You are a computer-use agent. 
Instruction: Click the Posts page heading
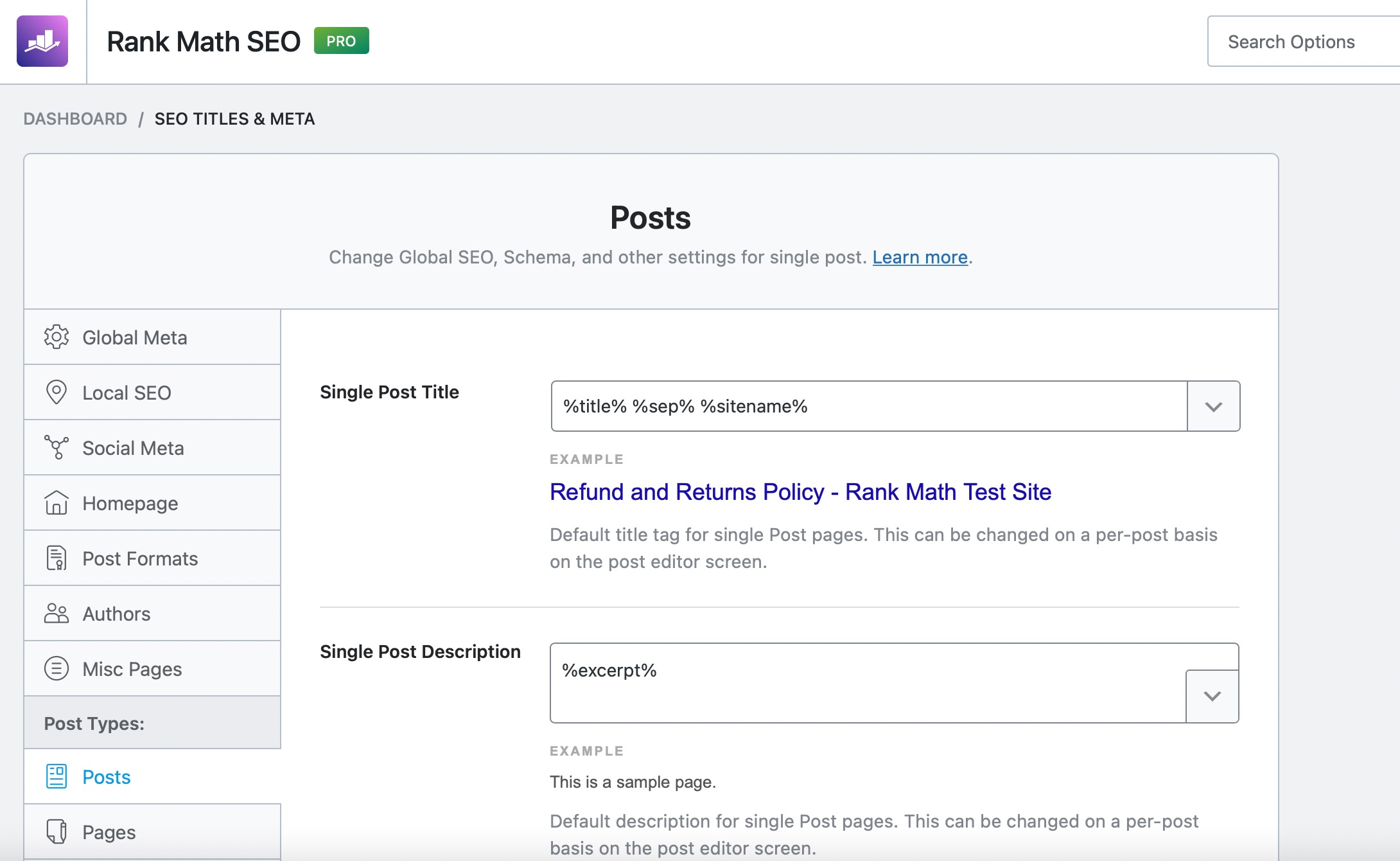point(651,218)
